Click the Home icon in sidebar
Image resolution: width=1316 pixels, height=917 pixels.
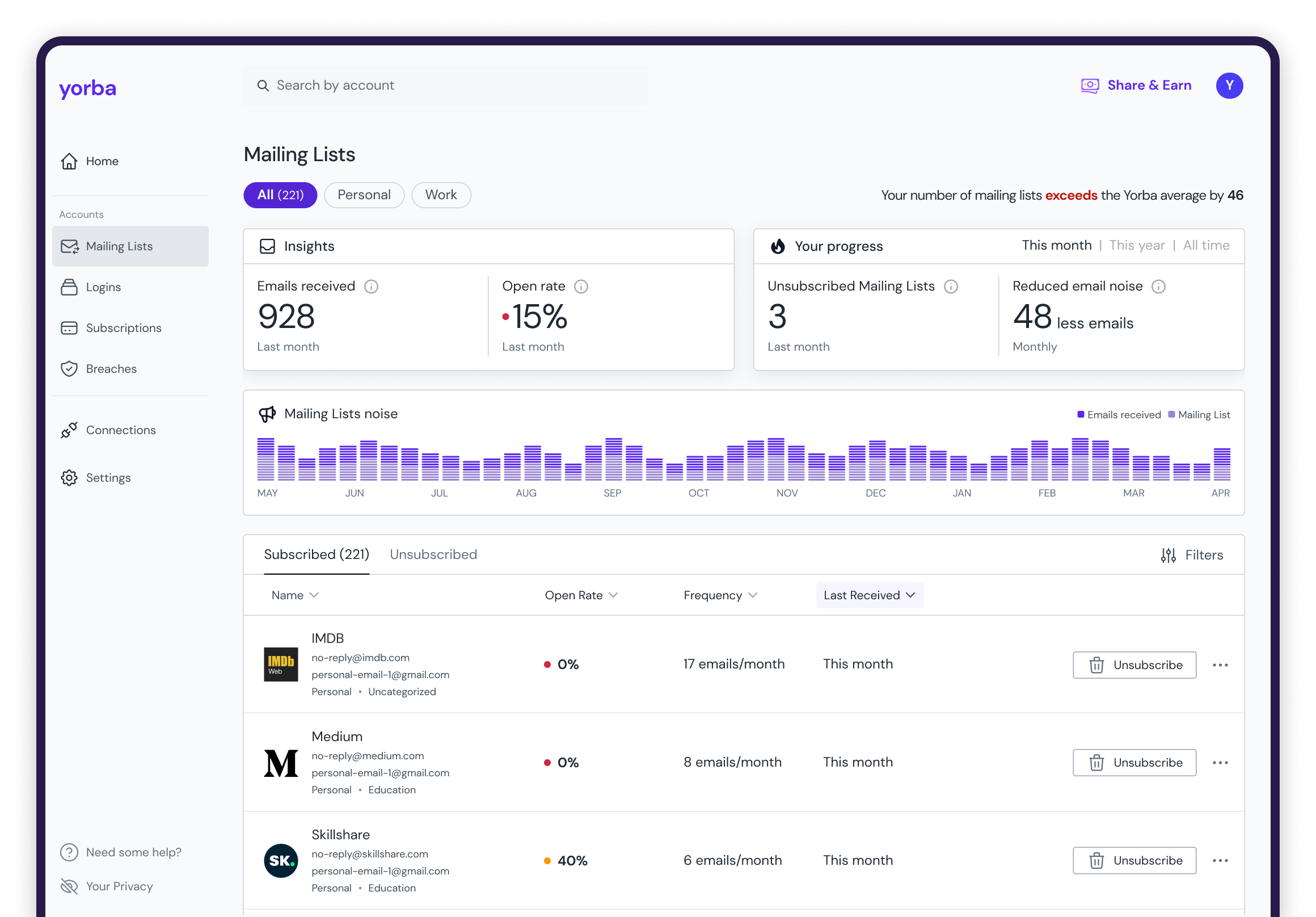click(69, 161)
